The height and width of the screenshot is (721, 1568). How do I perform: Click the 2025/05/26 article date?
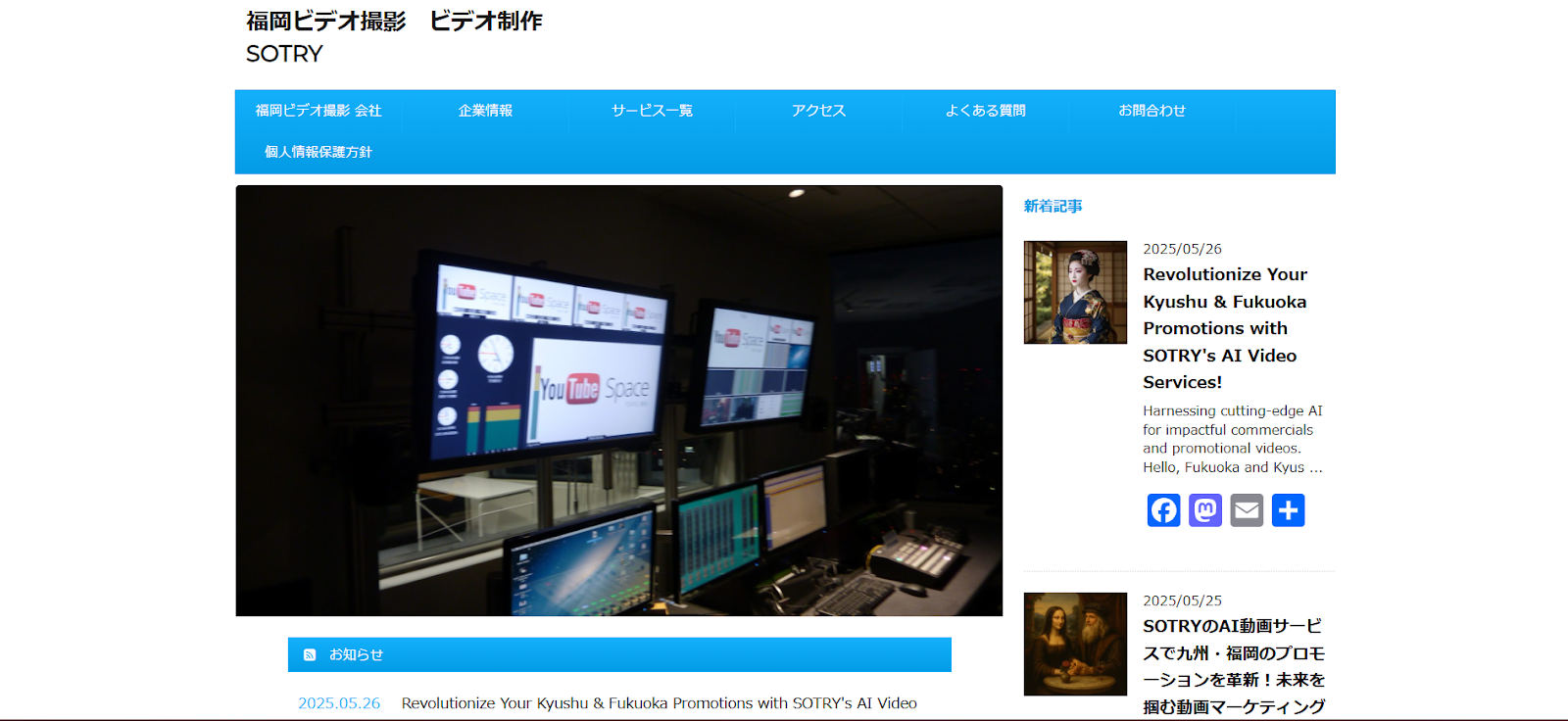pyautogui.click(x=1183, y=249)
